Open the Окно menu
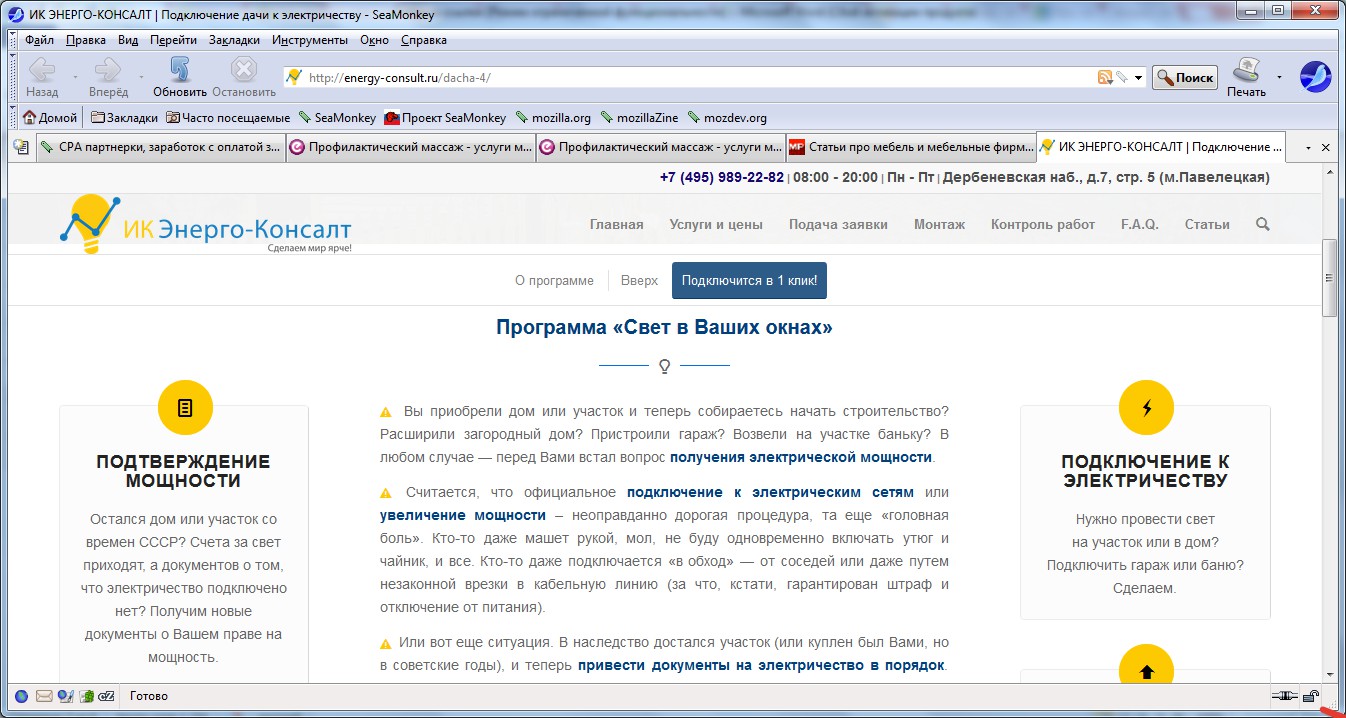The height and width of the screenshot is (718, 1346). pyautogui.click(x=374, y=40)
